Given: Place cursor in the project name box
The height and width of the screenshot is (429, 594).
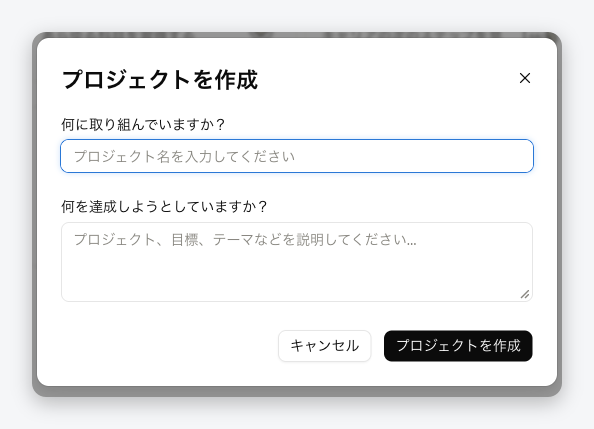Looking at the screenshot, I should (297, 156).
